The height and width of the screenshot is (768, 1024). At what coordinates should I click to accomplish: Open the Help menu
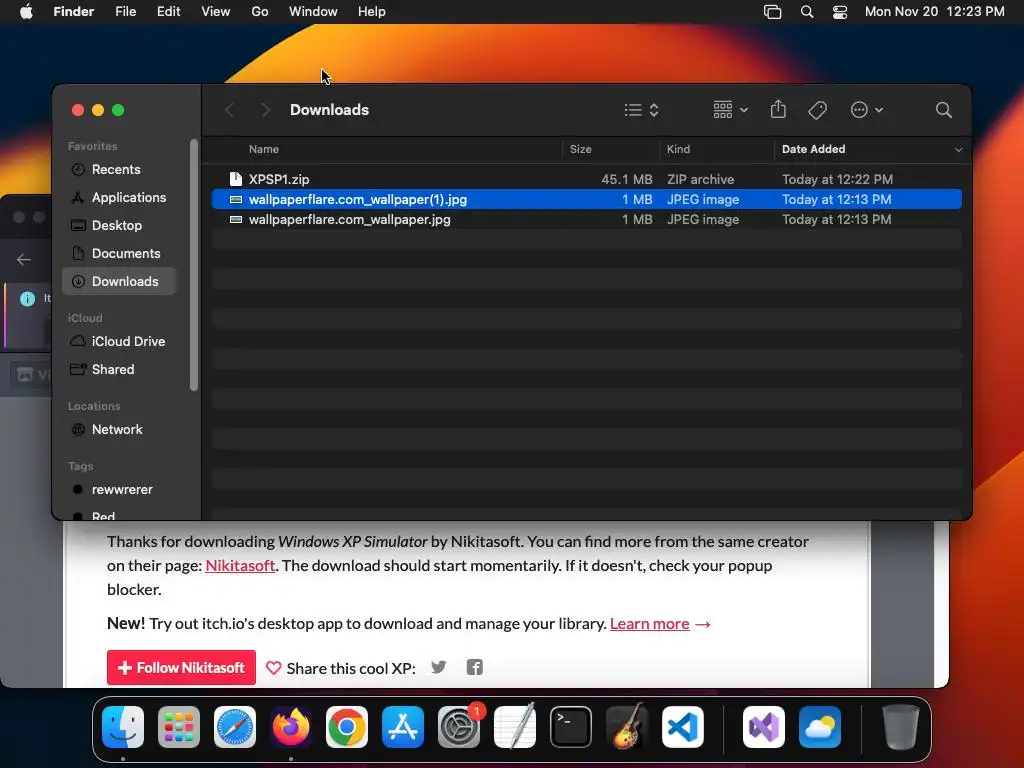(x=372, y=12)
